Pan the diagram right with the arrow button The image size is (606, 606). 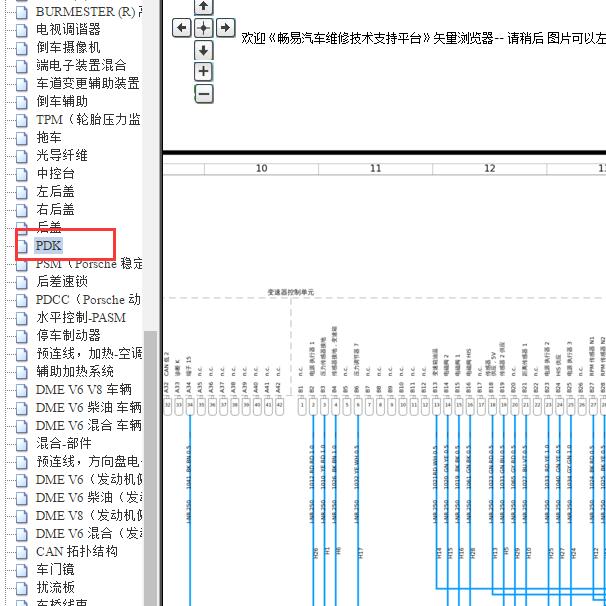coord(226,28)
